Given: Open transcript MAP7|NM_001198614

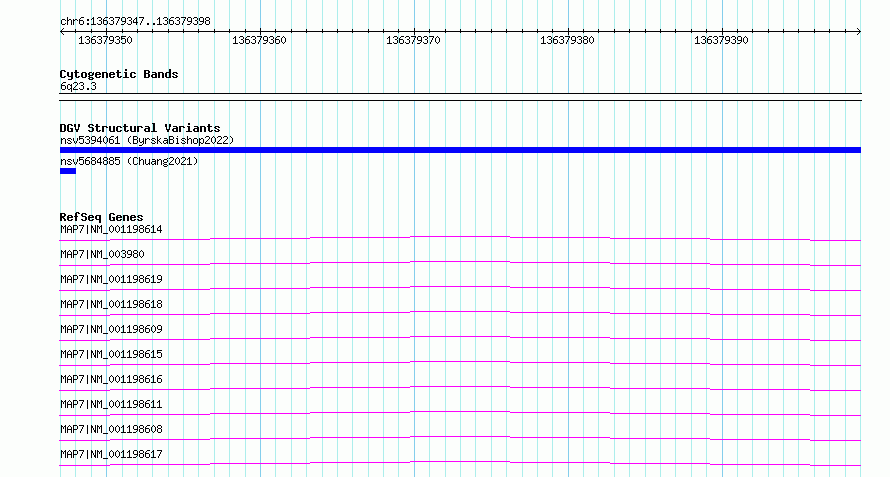Looking at the screenshot, I should [111, 229].
